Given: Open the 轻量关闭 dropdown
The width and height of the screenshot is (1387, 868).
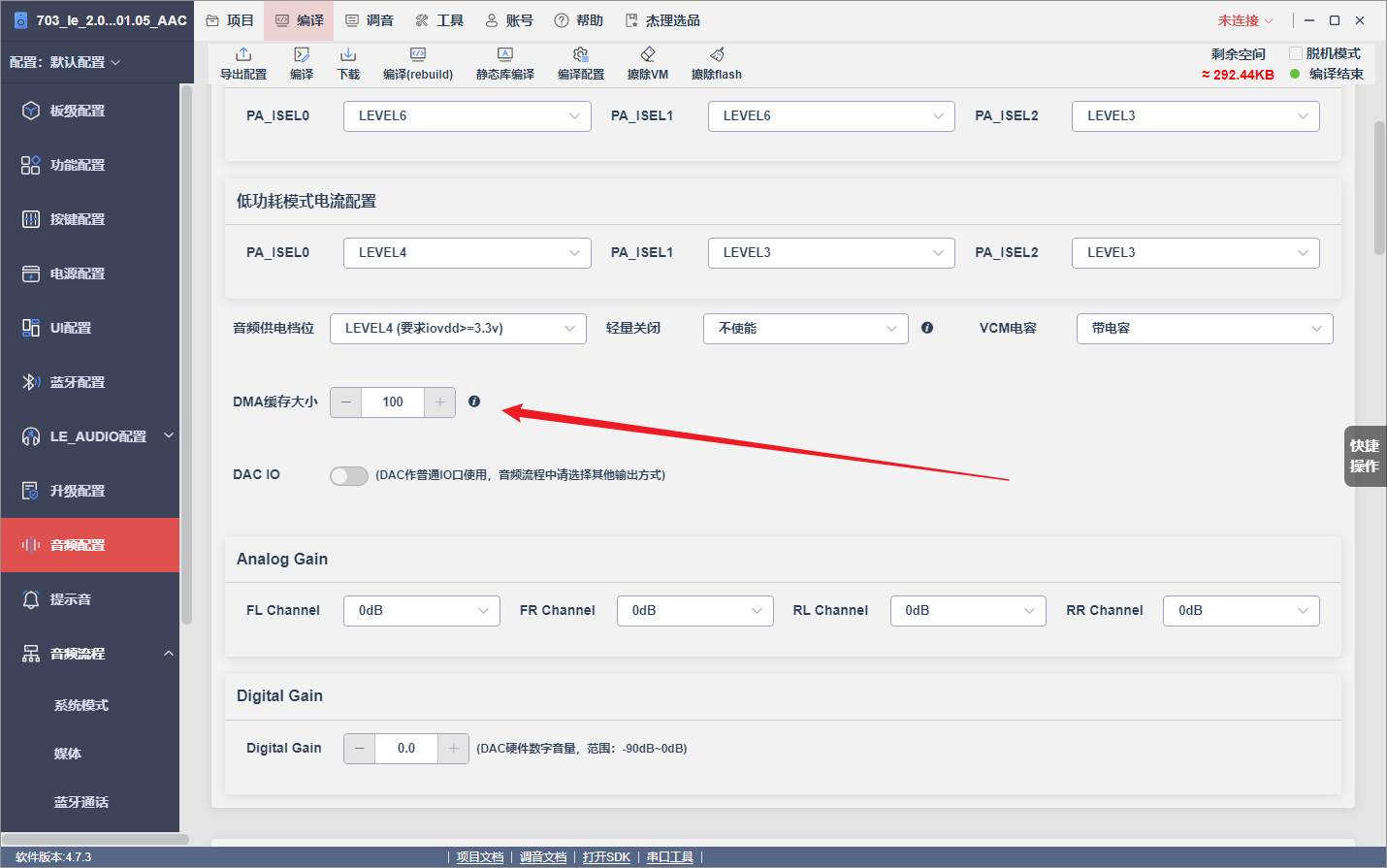Looking at the screenshot, I should [806, 329].
